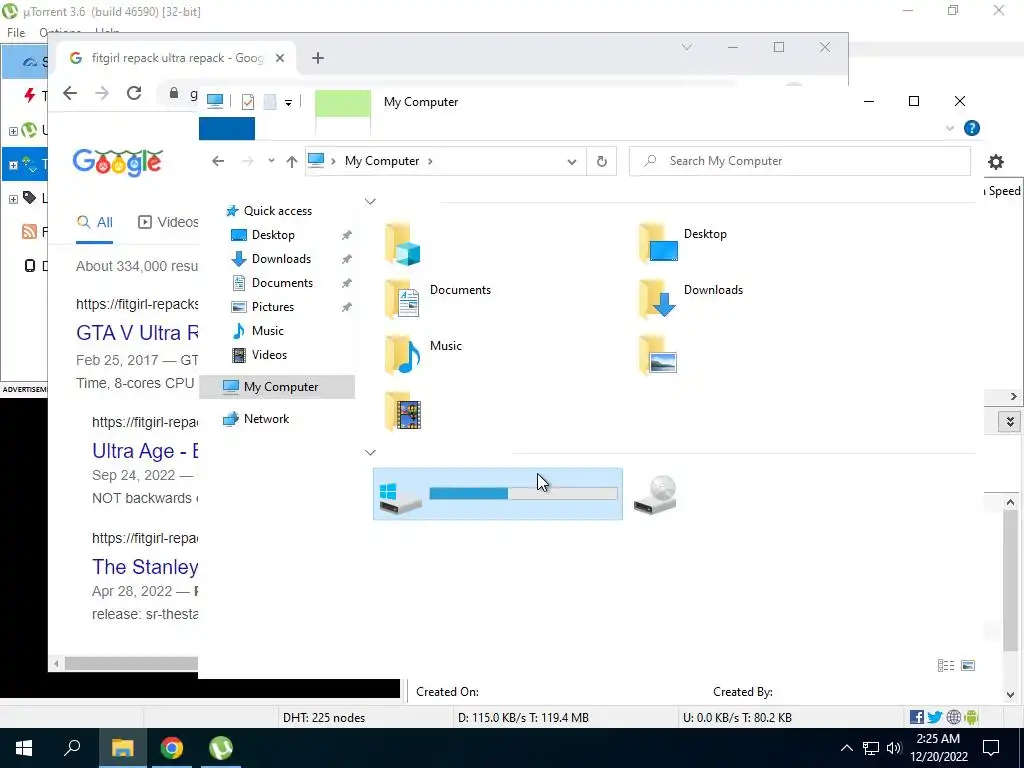Open the Pictures folder icon in main pane
1024x768 pixels.
tap(658, 355)
